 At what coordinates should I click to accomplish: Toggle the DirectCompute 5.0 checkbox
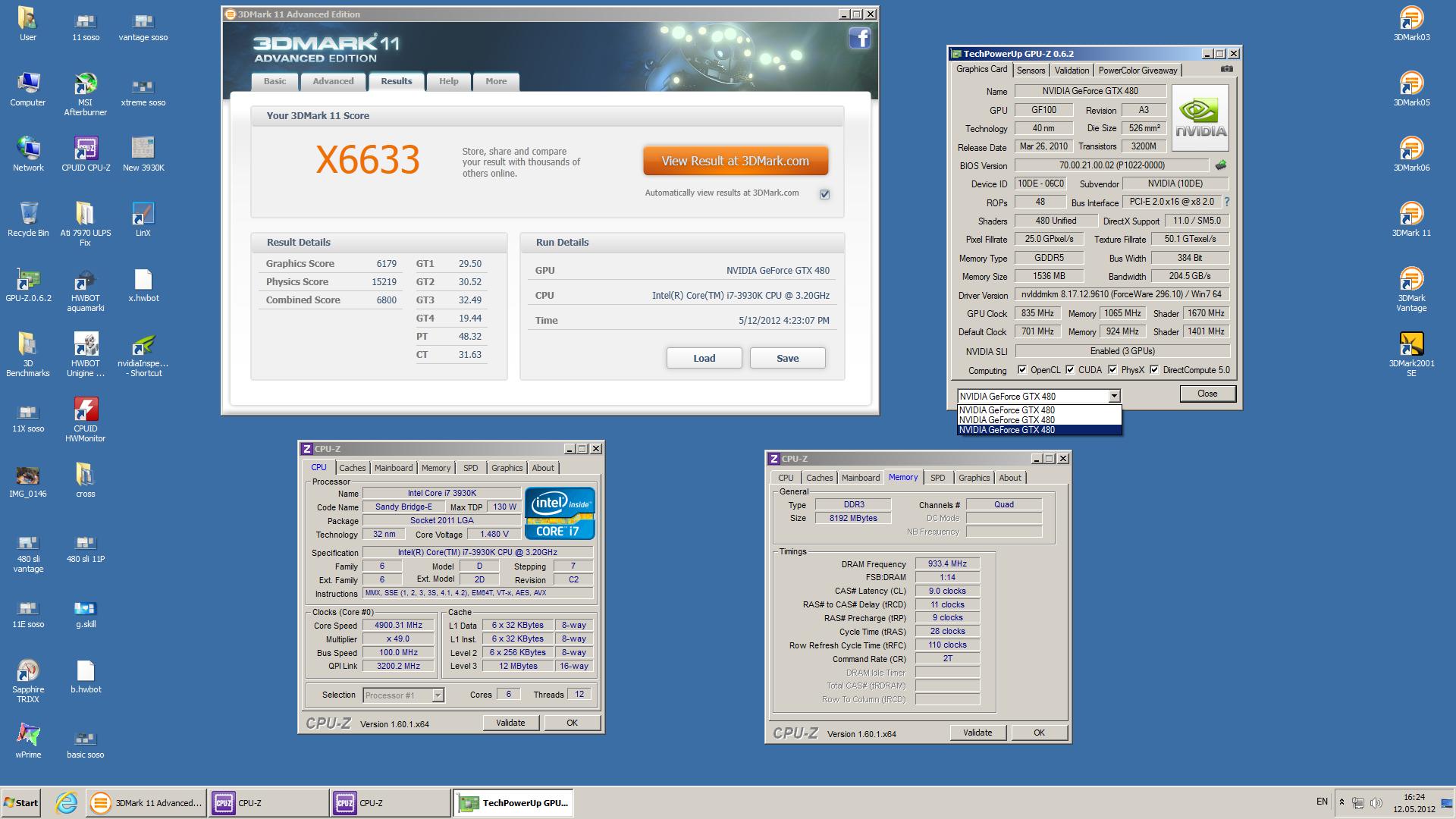(x=1154, y=370)
